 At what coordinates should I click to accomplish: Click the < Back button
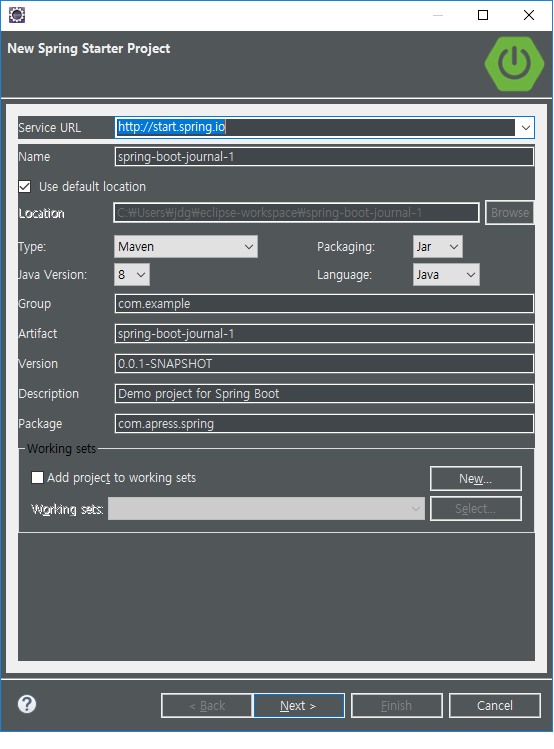tap(207, 706)
